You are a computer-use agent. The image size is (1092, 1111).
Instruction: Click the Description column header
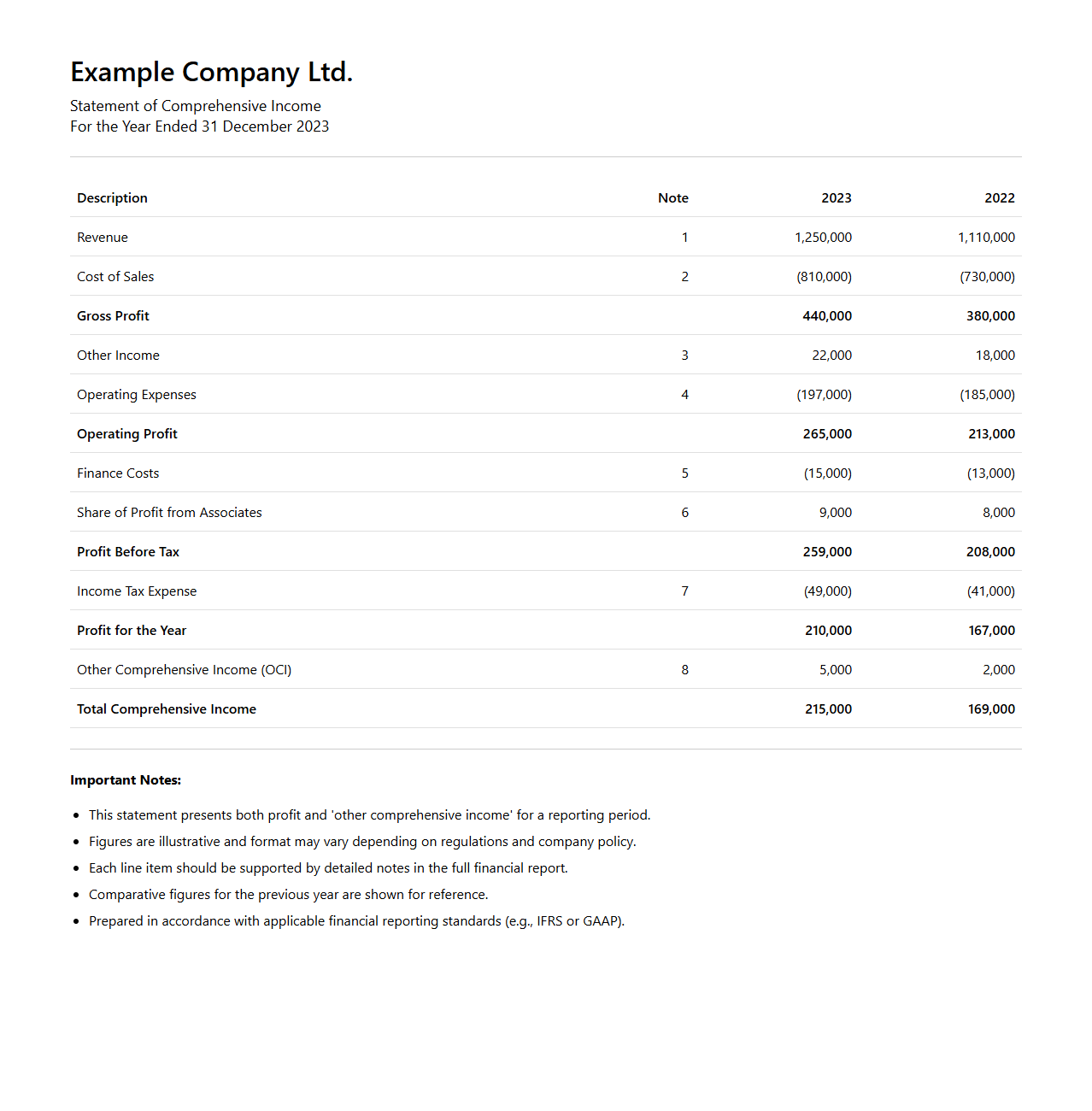point(112,198)
